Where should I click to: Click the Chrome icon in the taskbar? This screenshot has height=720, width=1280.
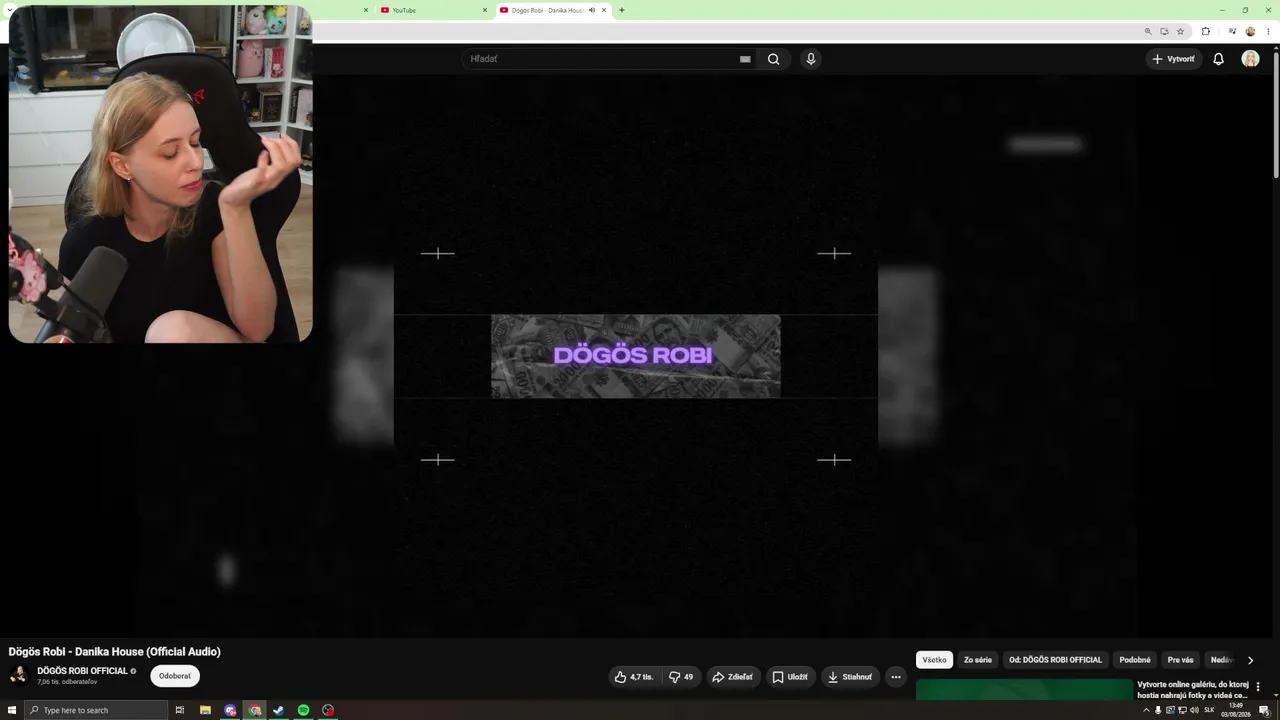tap(255, 710)
